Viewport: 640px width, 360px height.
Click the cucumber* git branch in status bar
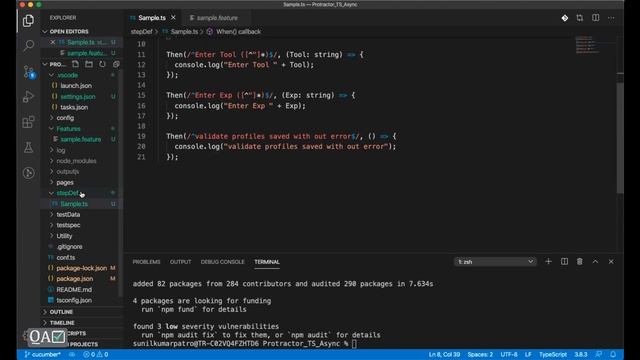coord(42,354)
